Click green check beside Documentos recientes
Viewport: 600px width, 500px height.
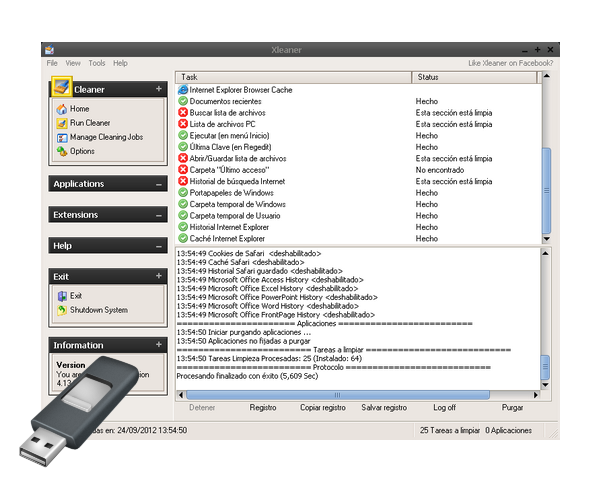[x=183, y=101]
